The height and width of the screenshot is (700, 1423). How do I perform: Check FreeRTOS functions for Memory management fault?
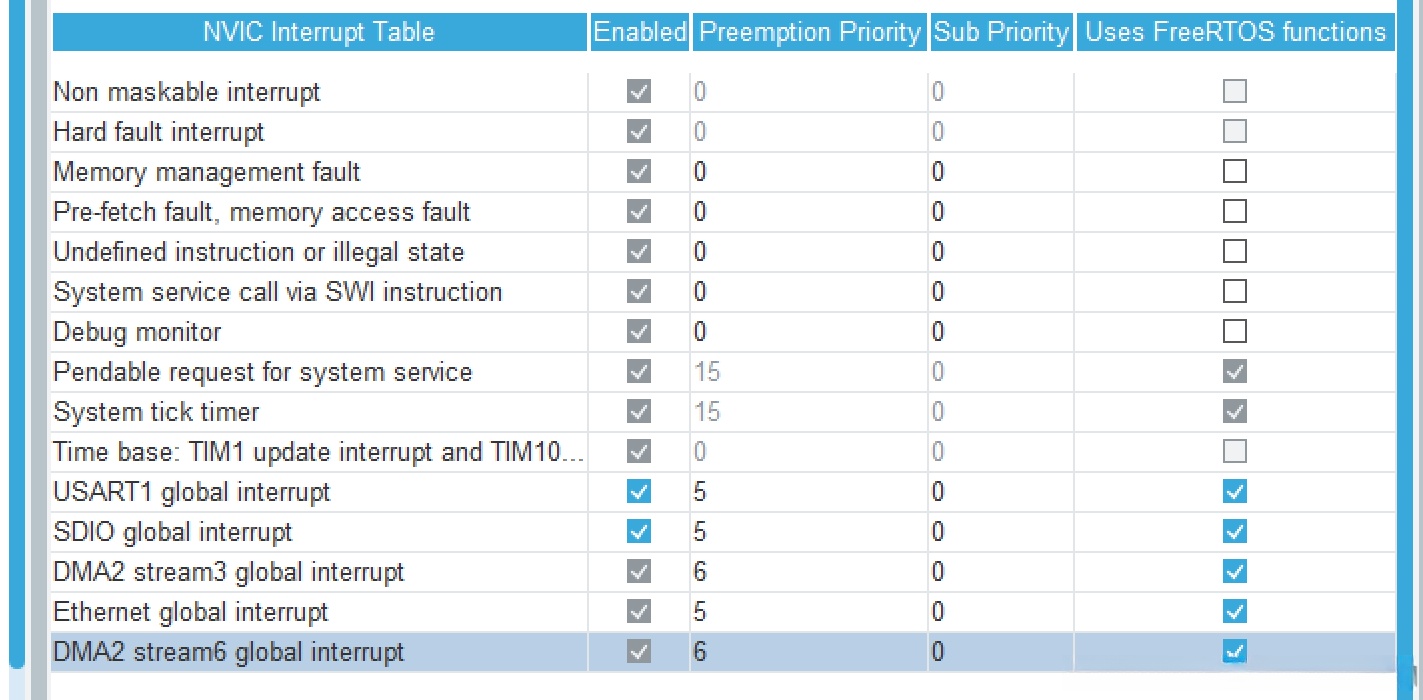(1235, 172)
